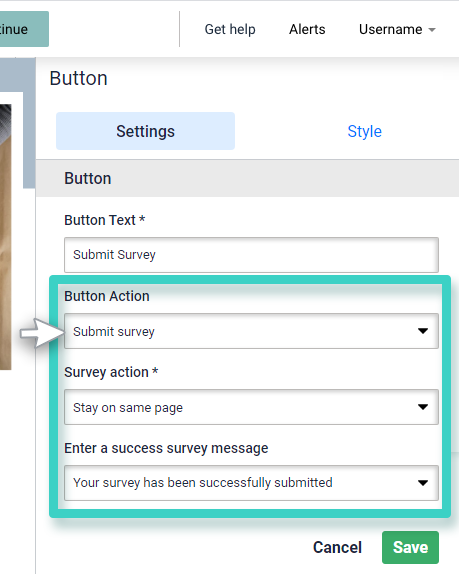Screen dimensions: 459x574
Task: Click the partially visible Continue button
Action: point(24,29)
